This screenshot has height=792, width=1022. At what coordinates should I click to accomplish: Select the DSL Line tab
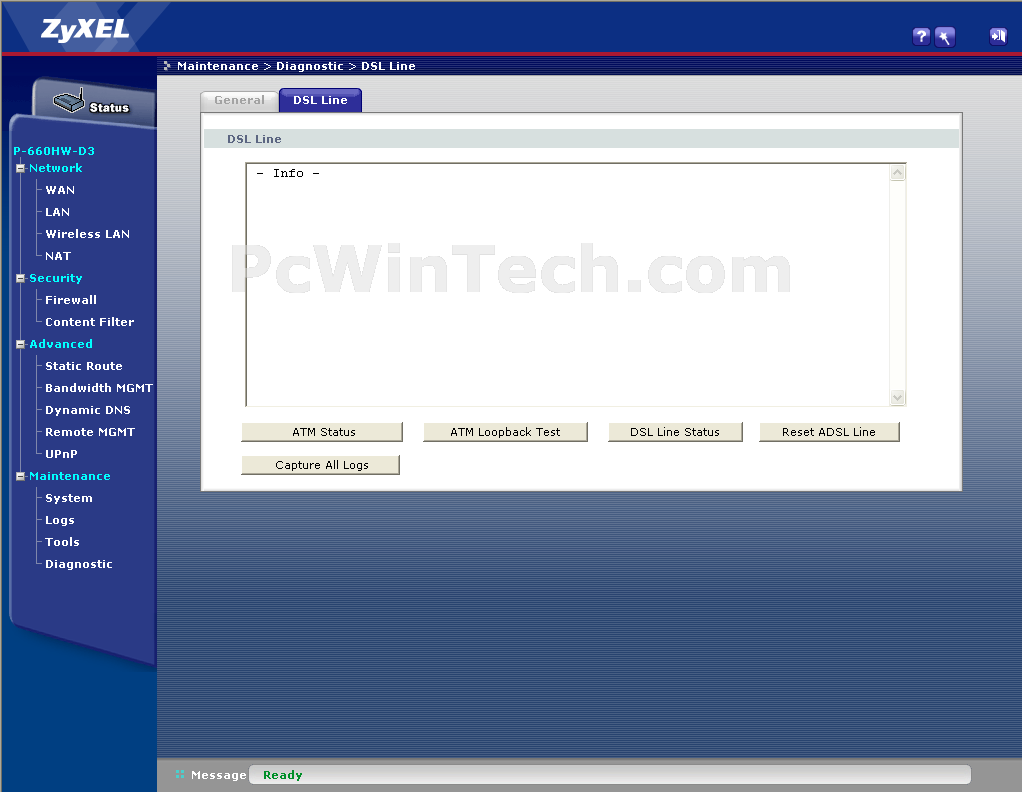(x=320, y=100)
